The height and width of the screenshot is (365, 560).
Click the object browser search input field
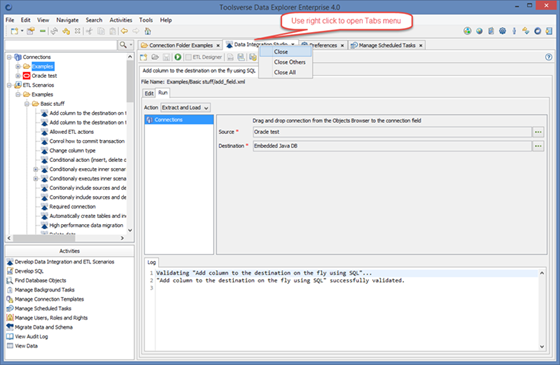[x=61, y=45]
